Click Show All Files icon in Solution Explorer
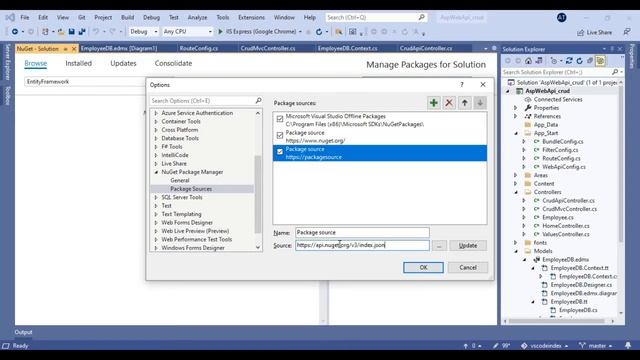Viewport: 640px width, 360px height. (x=600, y=61)
